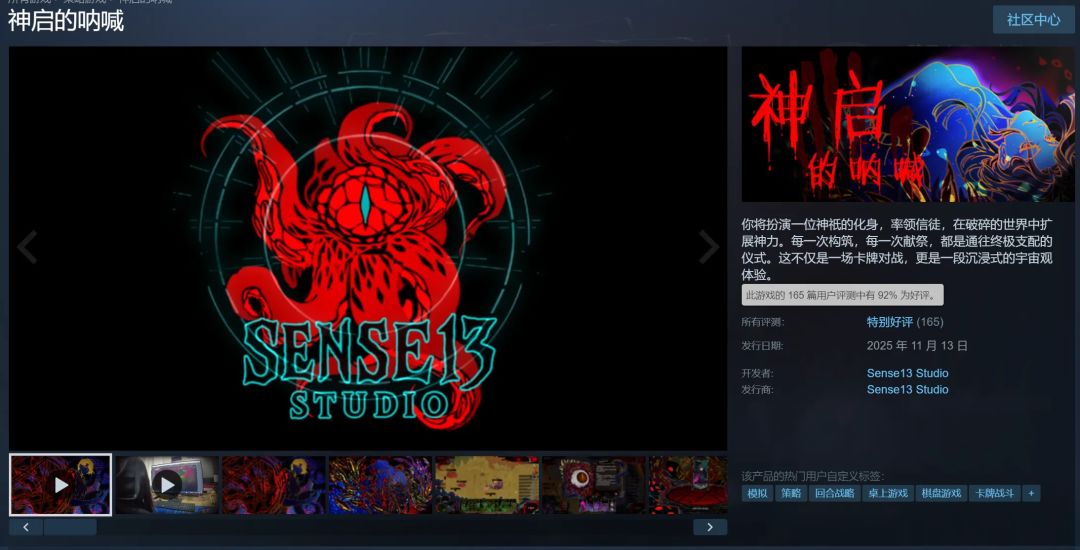Open developer link Sense13 Studio
1080x550 pixels.
(x=907, y=373)
